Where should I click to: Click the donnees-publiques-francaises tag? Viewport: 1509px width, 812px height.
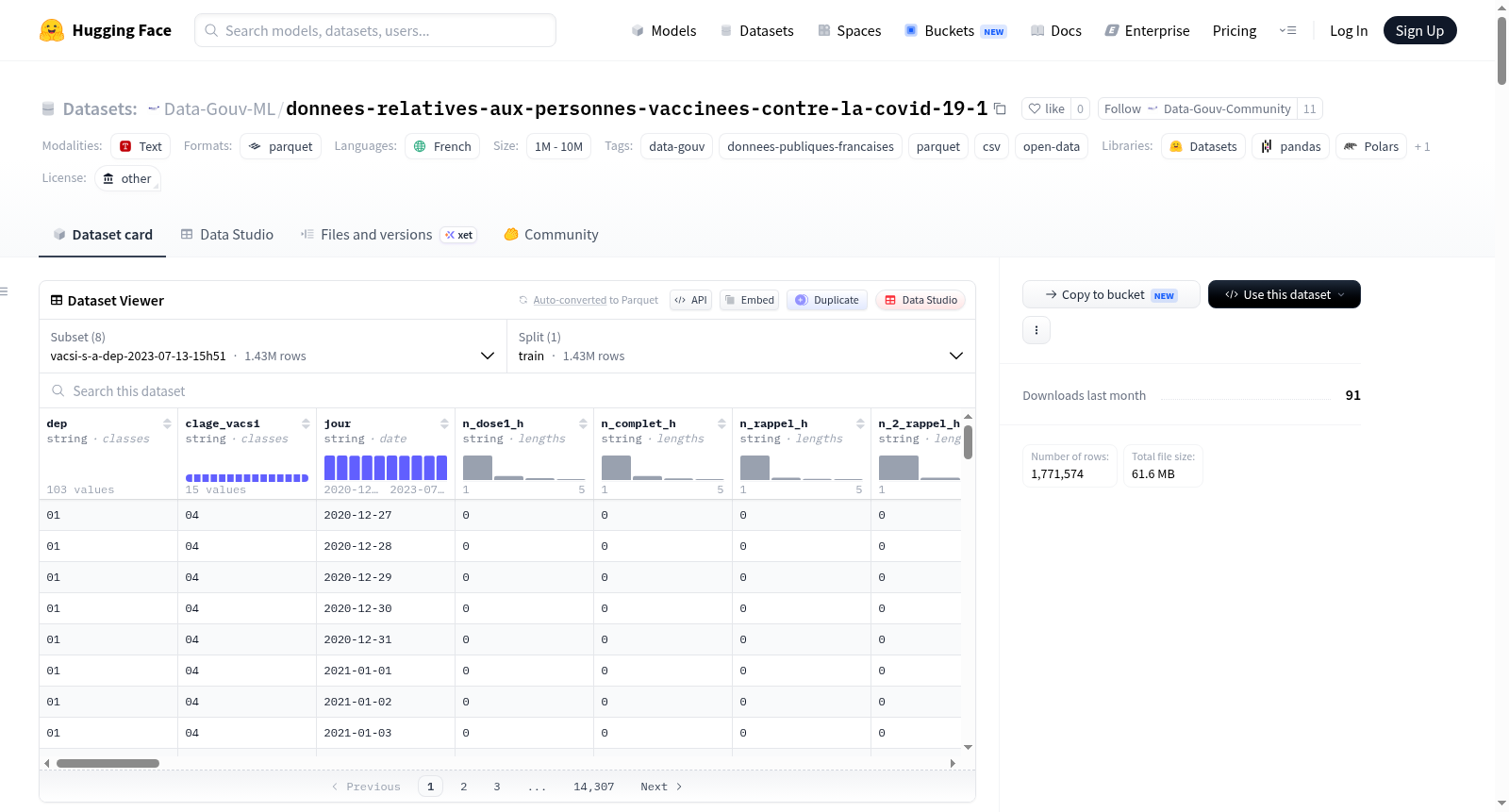pyautogui.click(x=810, y=146)
